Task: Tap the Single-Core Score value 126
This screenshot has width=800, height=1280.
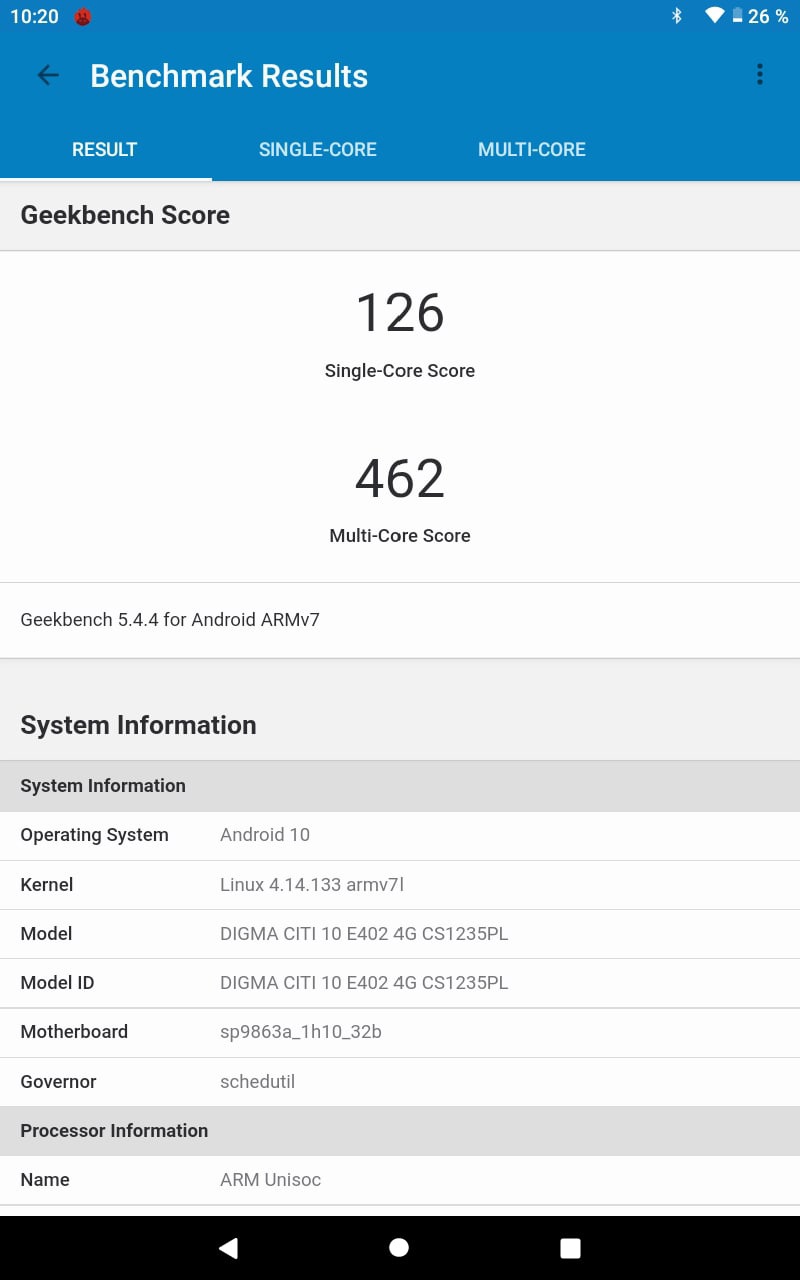Action: [400, 313]
